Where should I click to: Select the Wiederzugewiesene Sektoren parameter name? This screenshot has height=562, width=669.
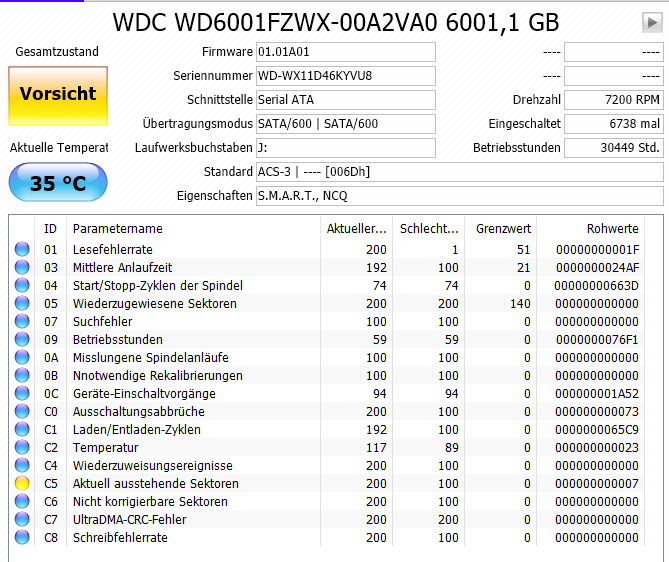tap(155, 303)
